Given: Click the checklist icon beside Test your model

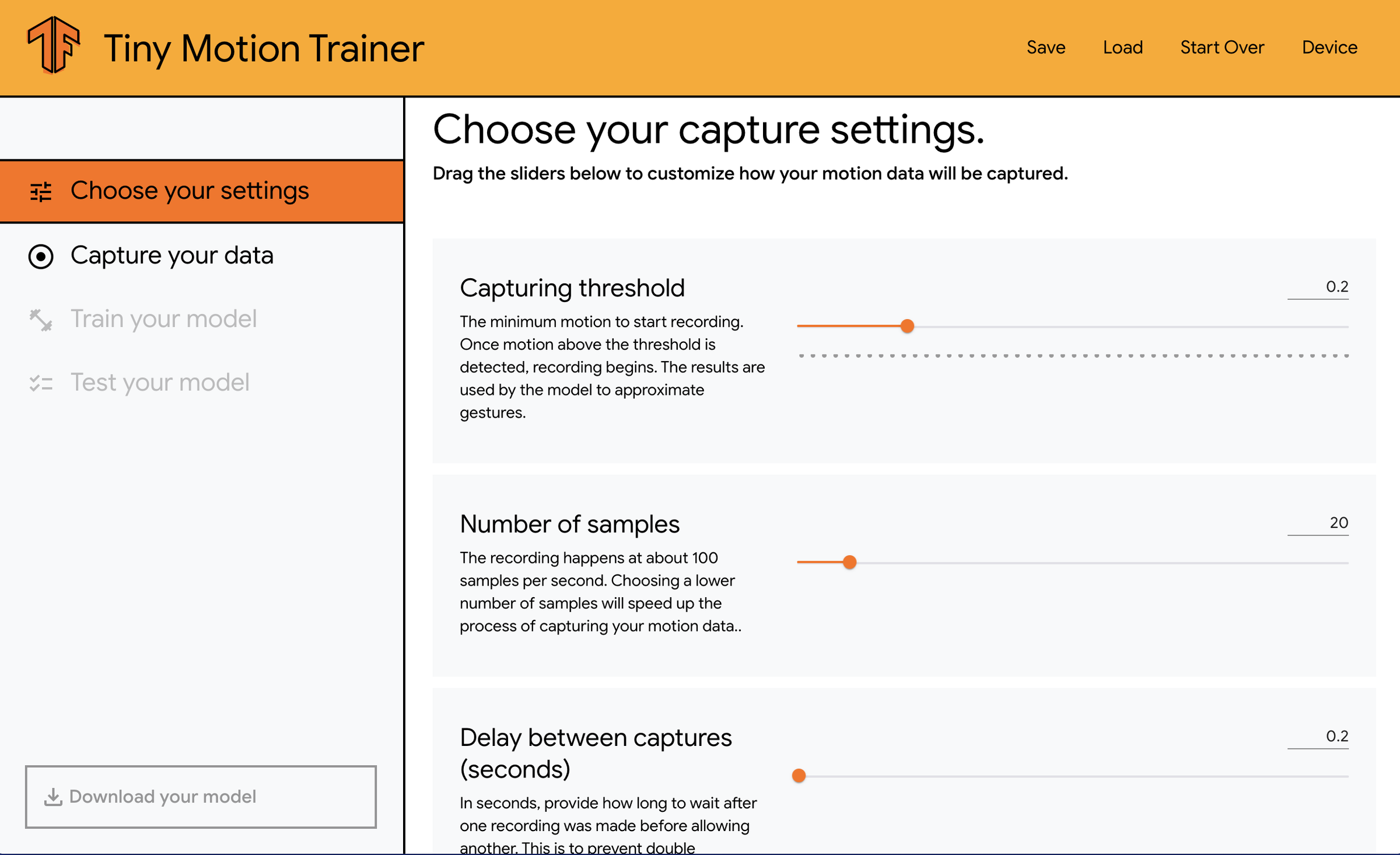Looking at the screenshot, I should pos(41,383).
